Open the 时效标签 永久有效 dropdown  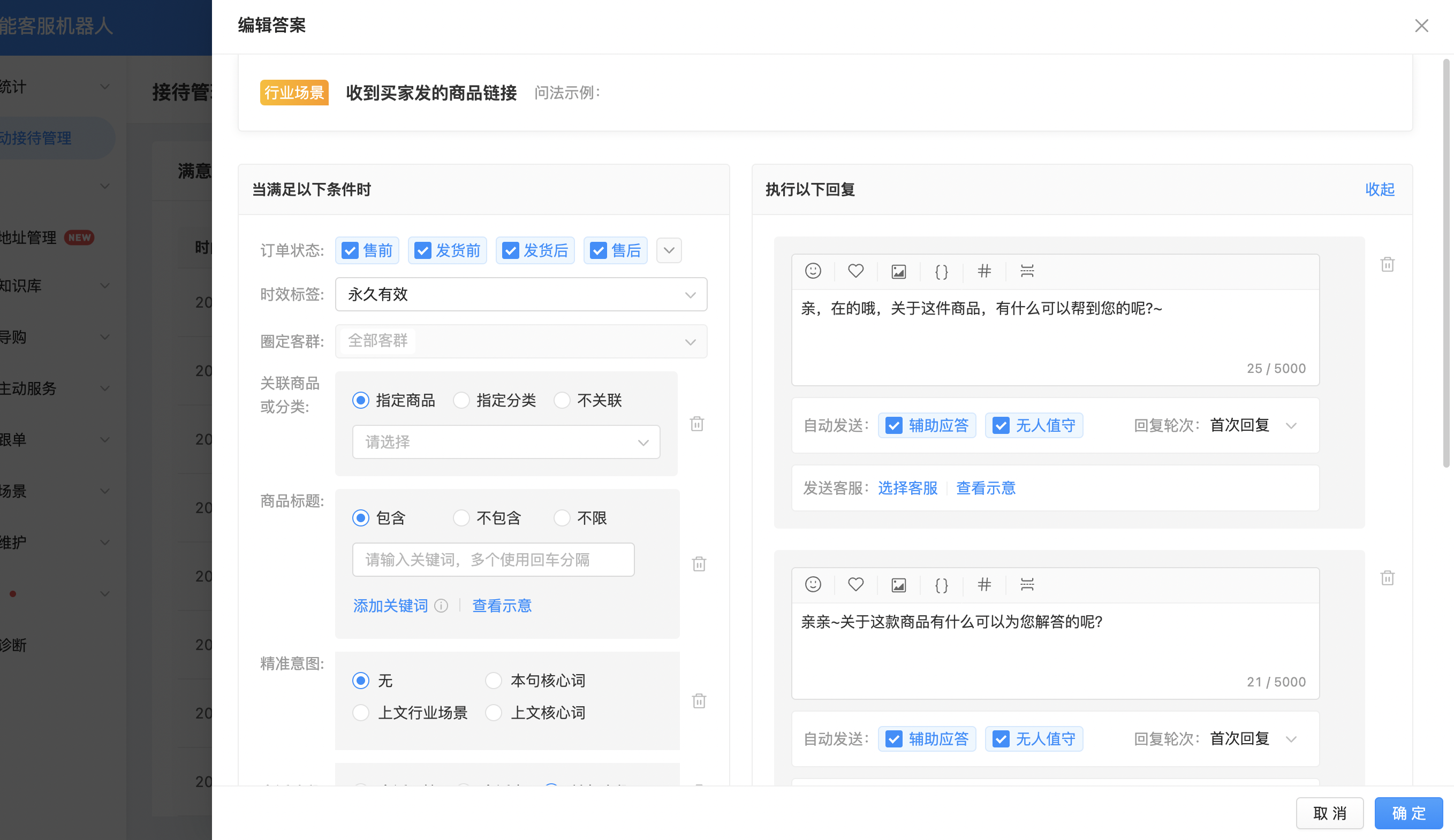521,295
